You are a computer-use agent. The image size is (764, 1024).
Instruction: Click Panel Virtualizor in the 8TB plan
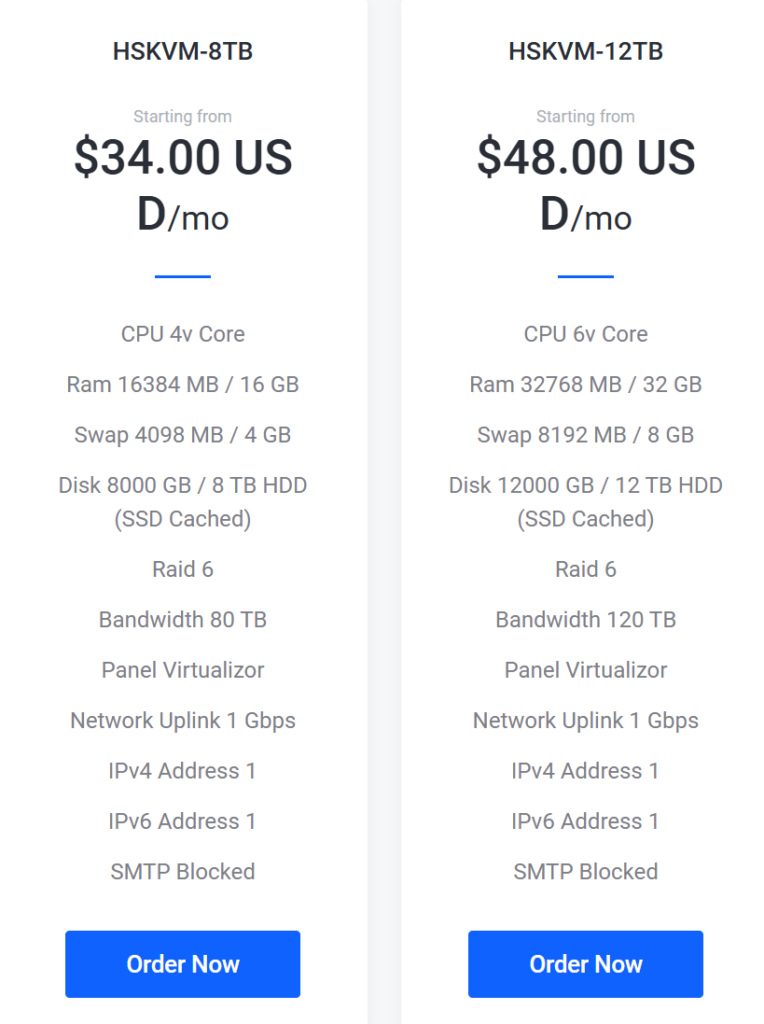[183, 670]
